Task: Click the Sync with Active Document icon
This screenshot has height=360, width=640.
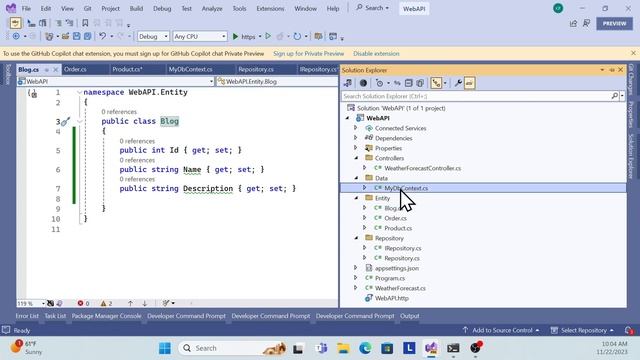Action: coord(397,83)
